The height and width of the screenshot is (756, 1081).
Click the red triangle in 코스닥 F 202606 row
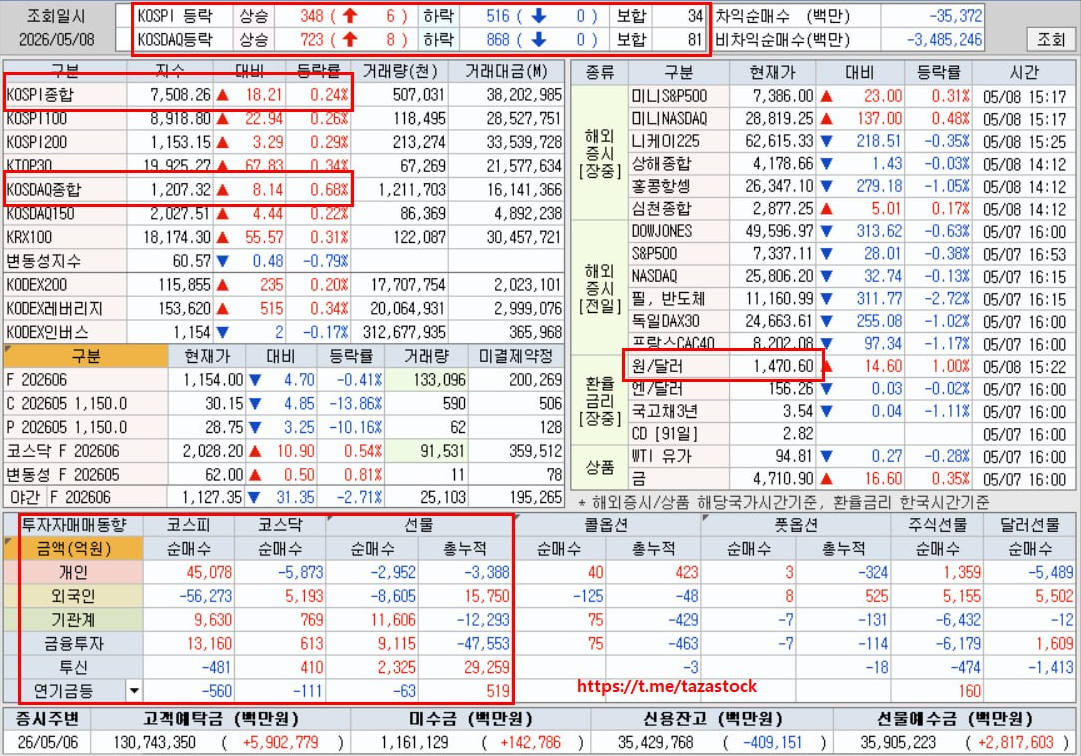(255, 452)
